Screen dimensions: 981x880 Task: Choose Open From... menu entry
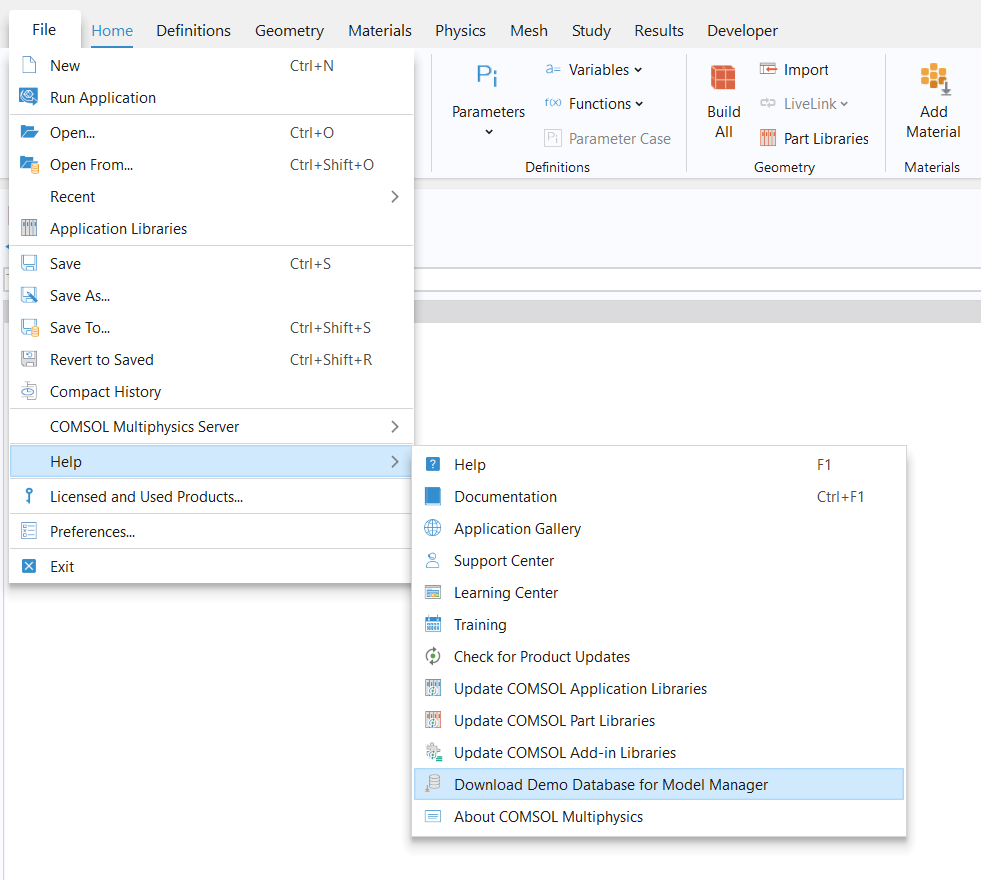pos(211,164)
